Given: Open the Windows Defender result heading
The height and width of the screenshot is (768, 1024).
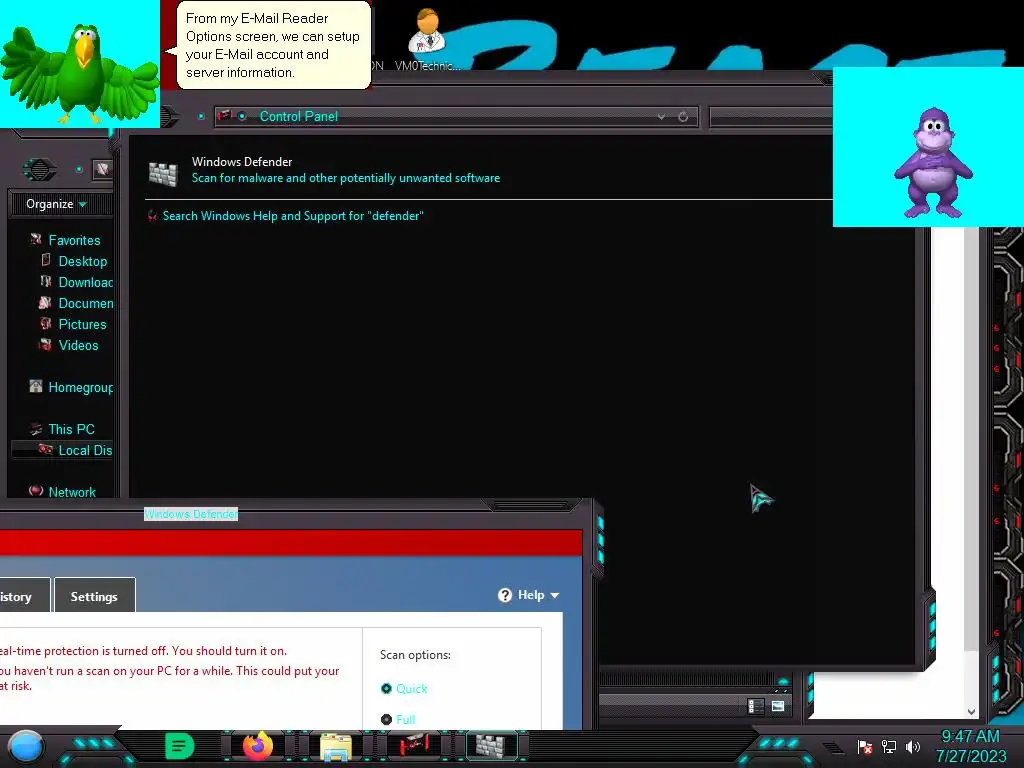Looking at the screenshot, I should point(242,161).
